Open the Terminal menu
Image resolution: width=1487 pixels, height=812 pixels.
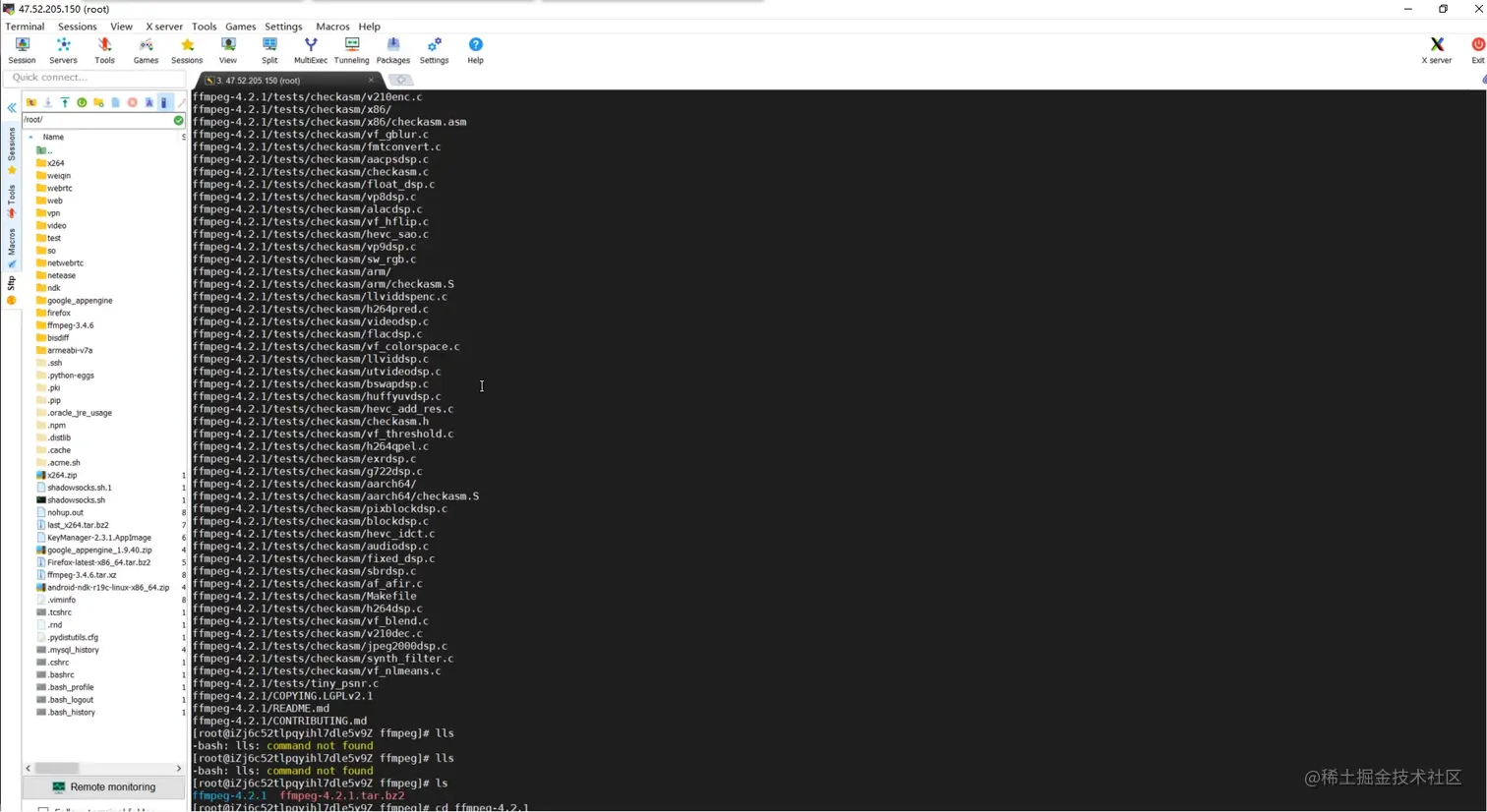coord(25,27)
